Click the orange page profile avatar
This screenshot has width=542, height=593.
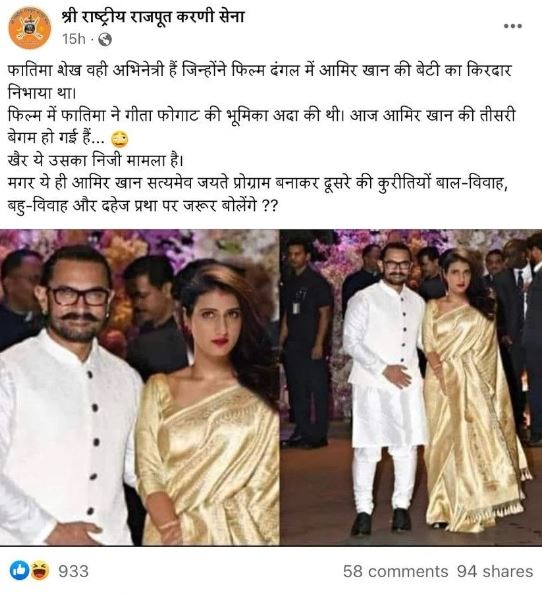(x=30, y=28)
